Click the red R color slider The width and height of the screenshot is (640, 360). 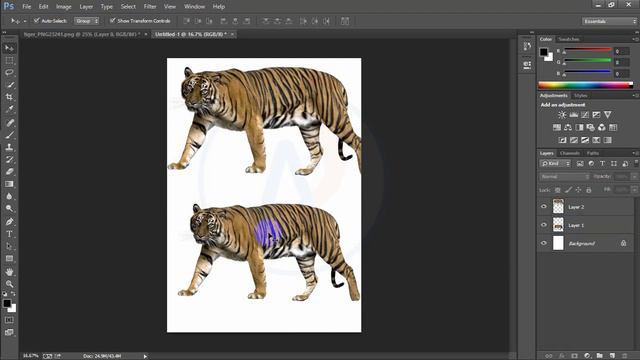pos(587,50)
